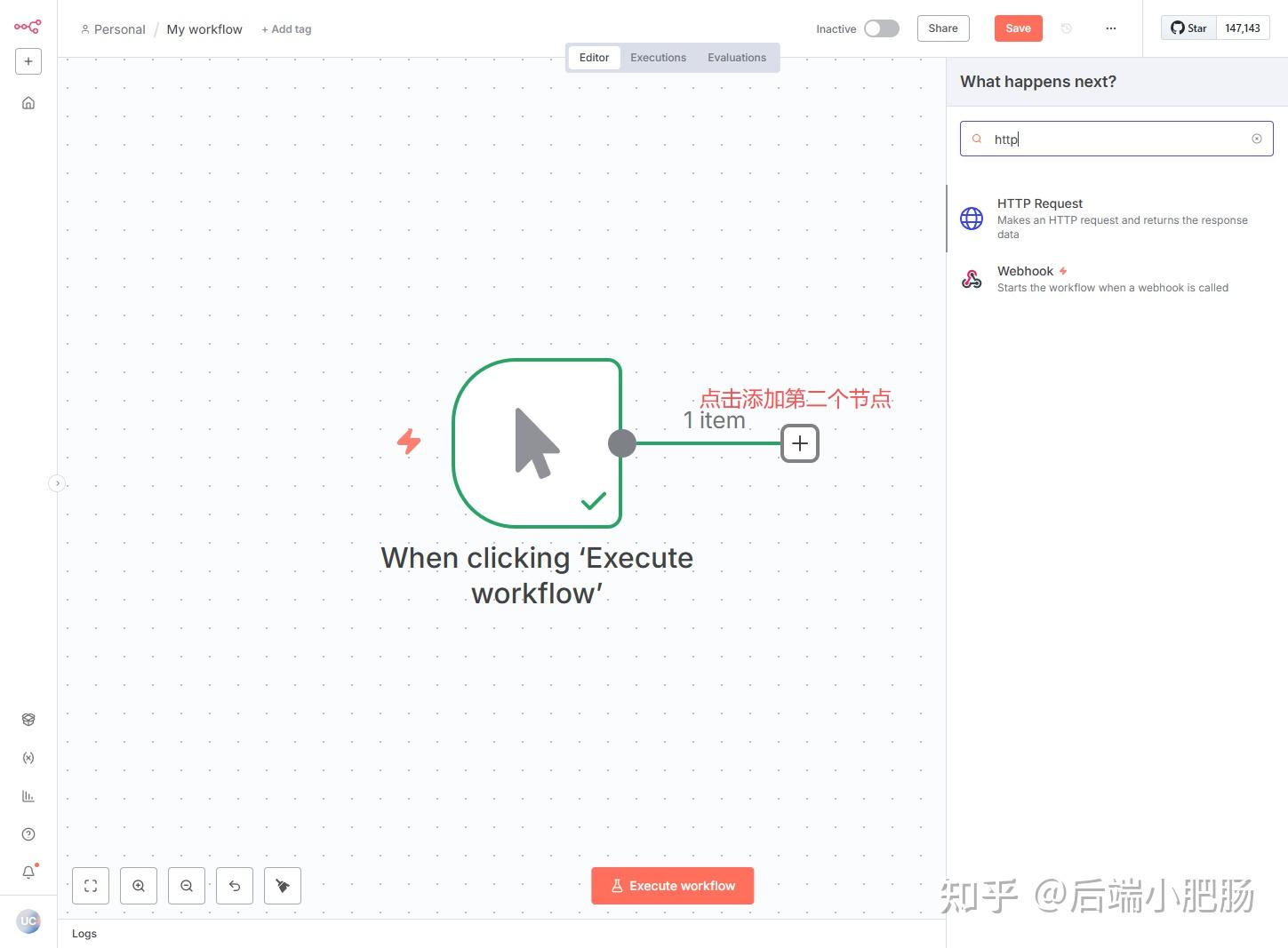1288x948 pixels.
Task: Click the n8n logo in the sidebar
Action: (x=28, y=27)
